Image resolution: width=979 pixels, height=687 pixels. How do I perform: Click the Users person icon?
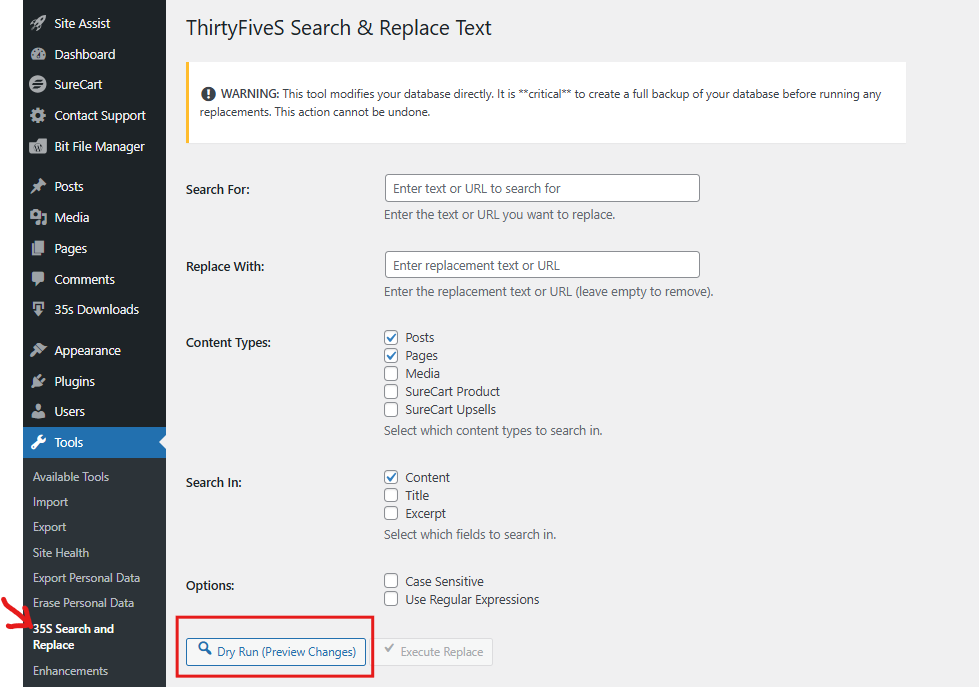tap(38, 412)
